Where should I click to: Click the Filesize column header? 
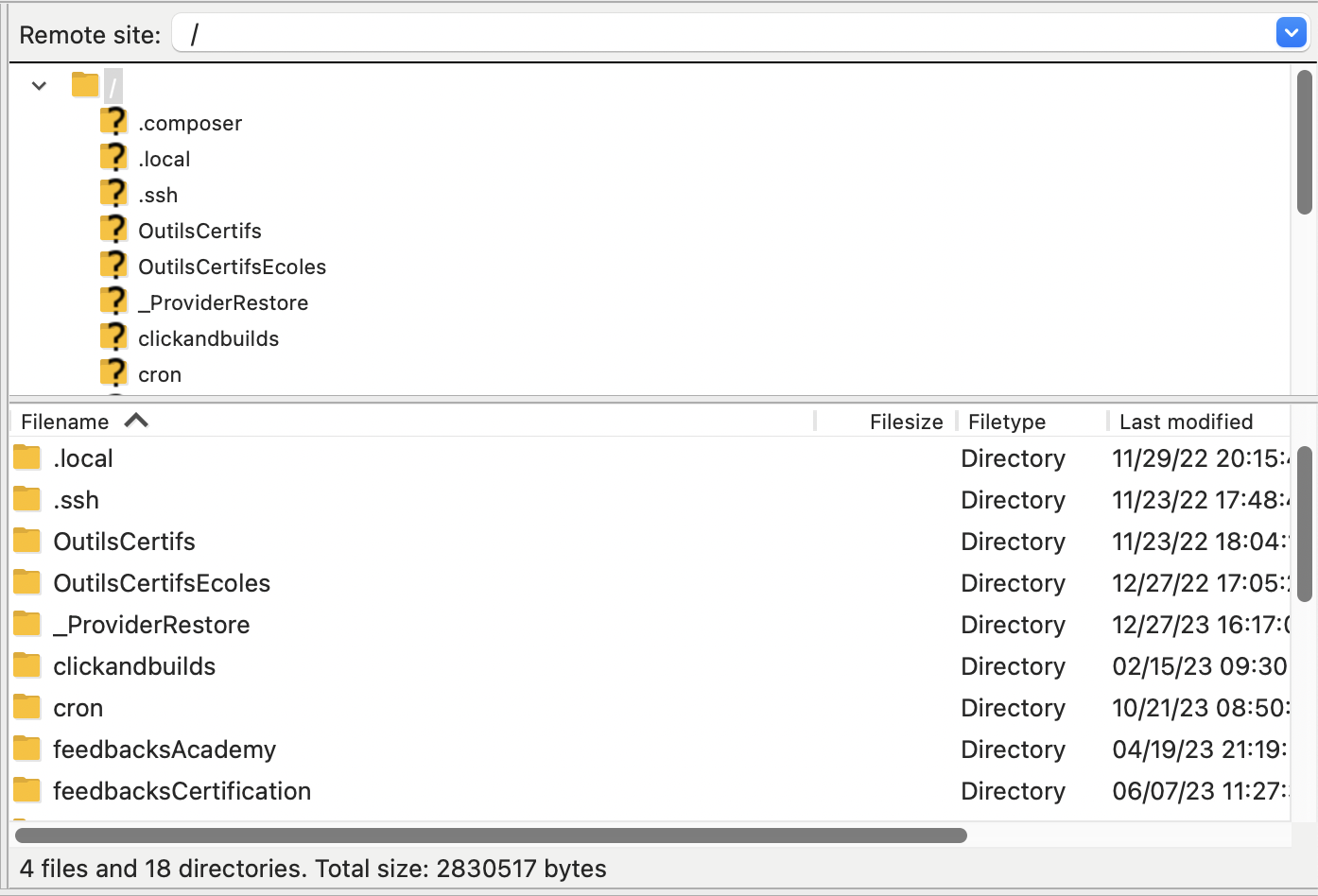(x=904, y=421)
